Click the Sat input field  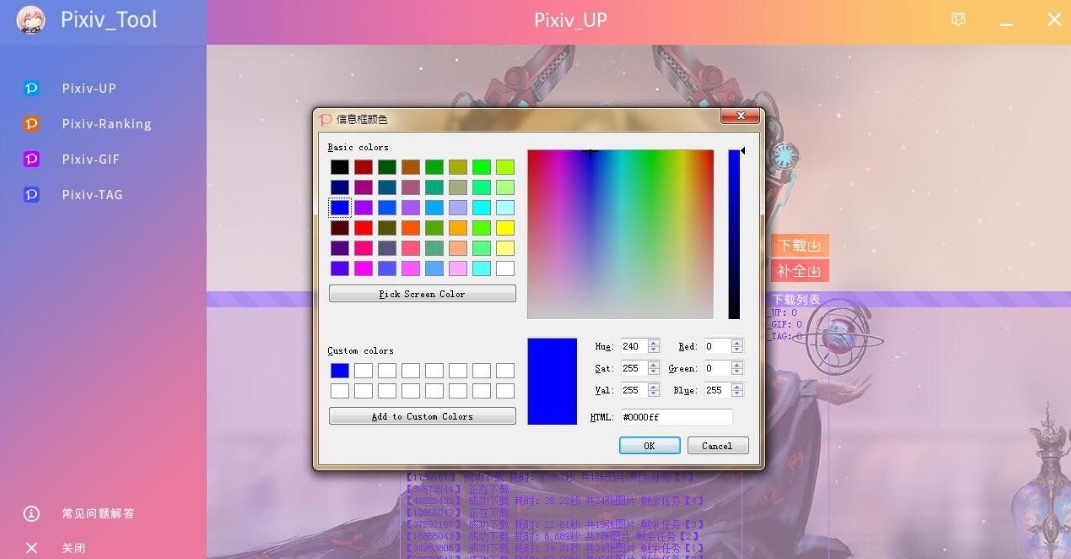pos(634,368)
